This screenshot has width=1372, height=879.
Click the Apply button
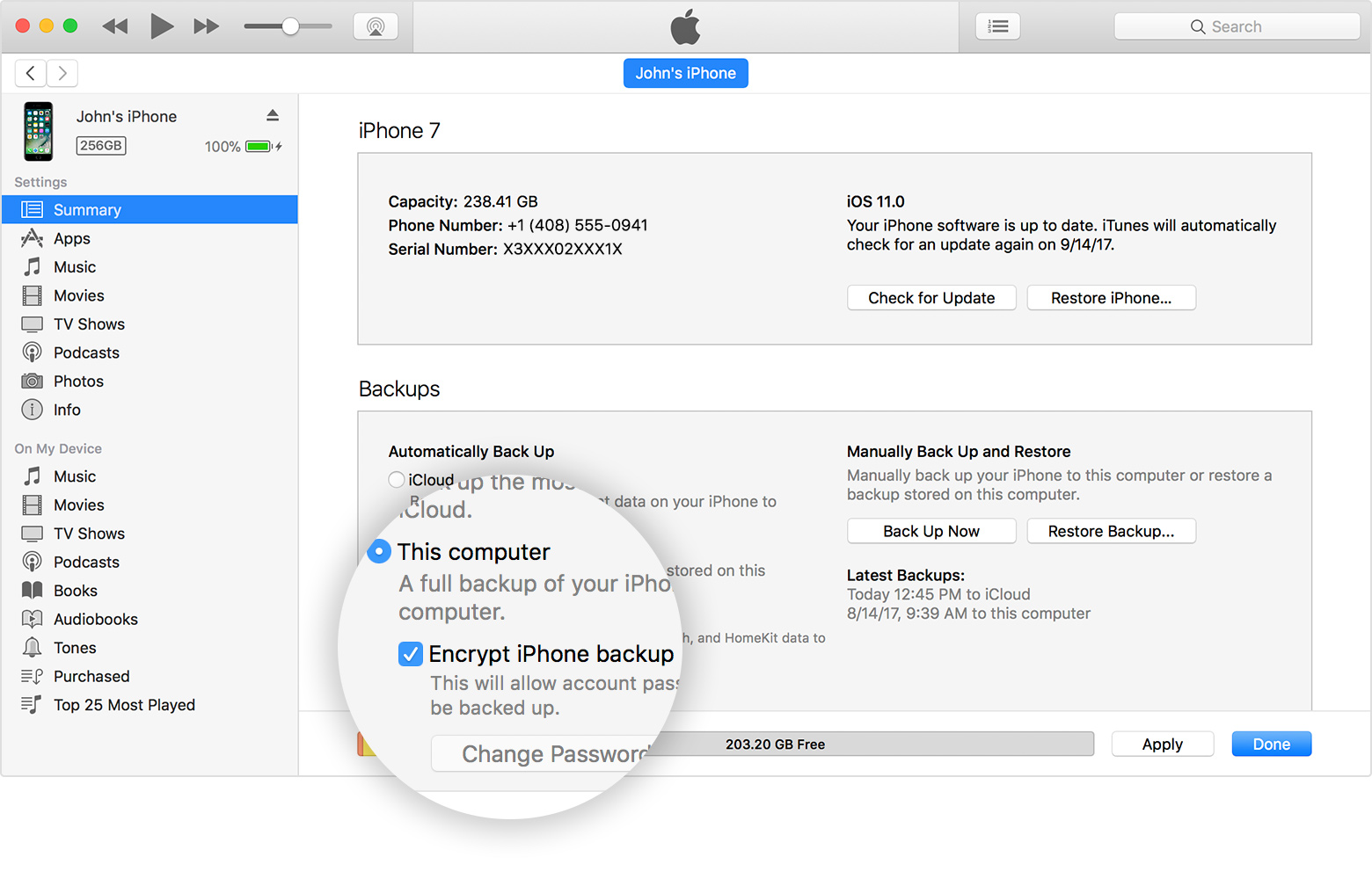pos(1163,744)
